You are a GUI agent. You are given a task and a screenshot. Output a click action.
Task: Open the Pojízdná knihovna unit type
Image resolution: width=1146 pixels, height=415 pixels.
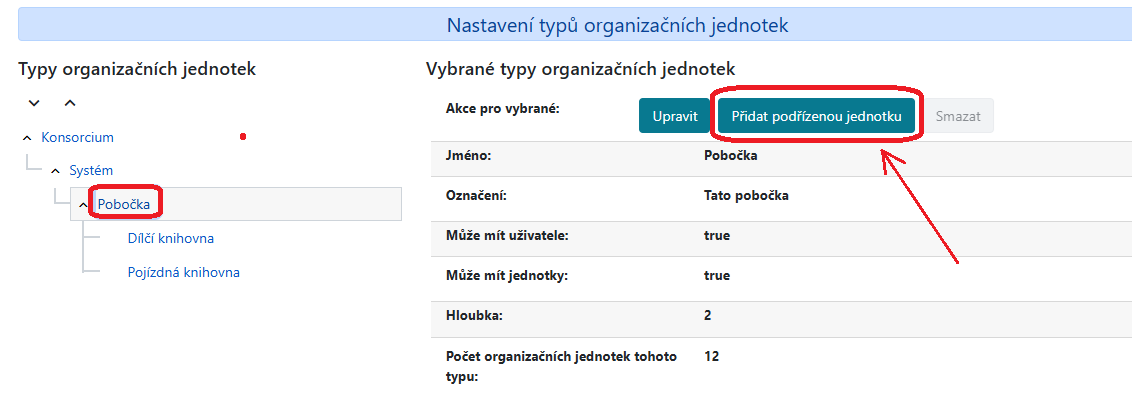183,272
